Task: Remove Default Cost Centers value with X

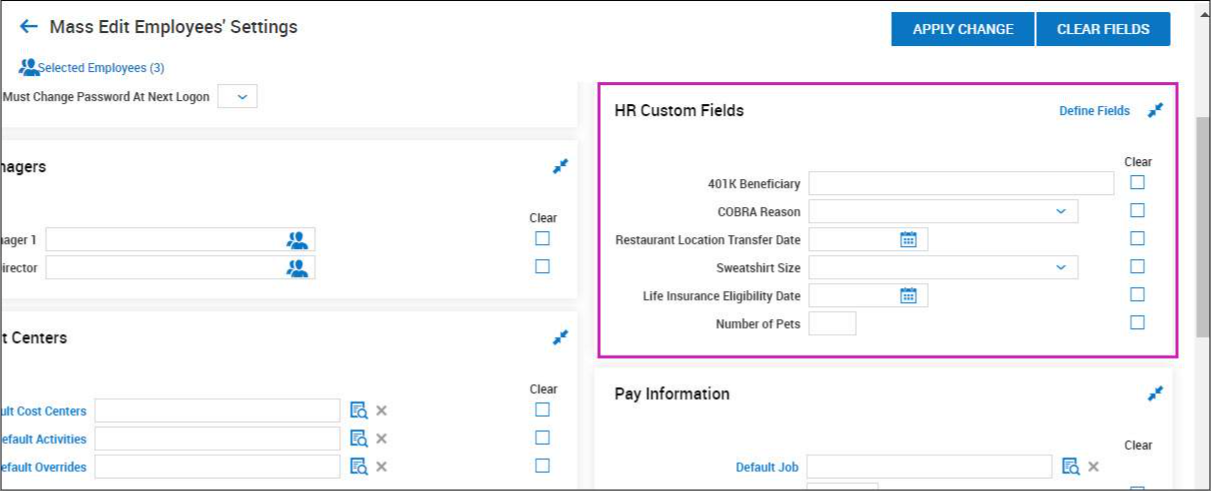Action: 381,410
